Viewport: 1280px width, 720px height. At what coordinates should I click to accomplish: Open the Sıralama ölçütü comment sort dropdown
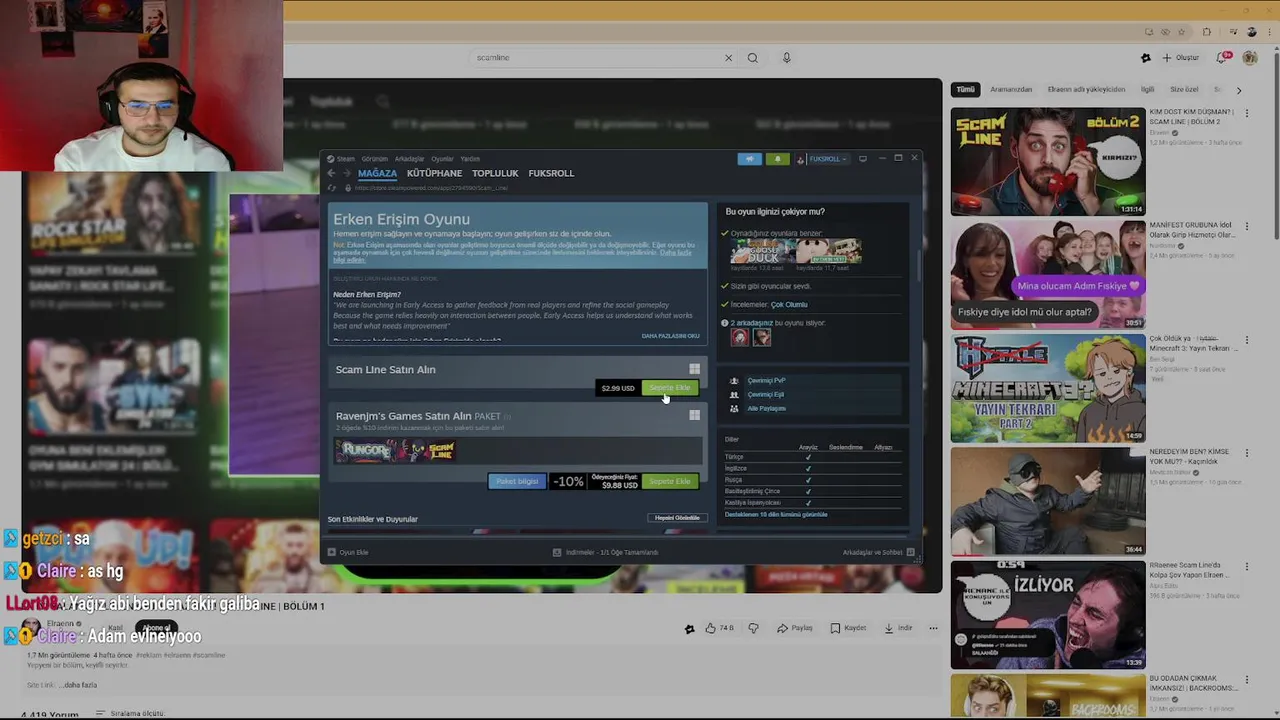[x=130, y=714]
